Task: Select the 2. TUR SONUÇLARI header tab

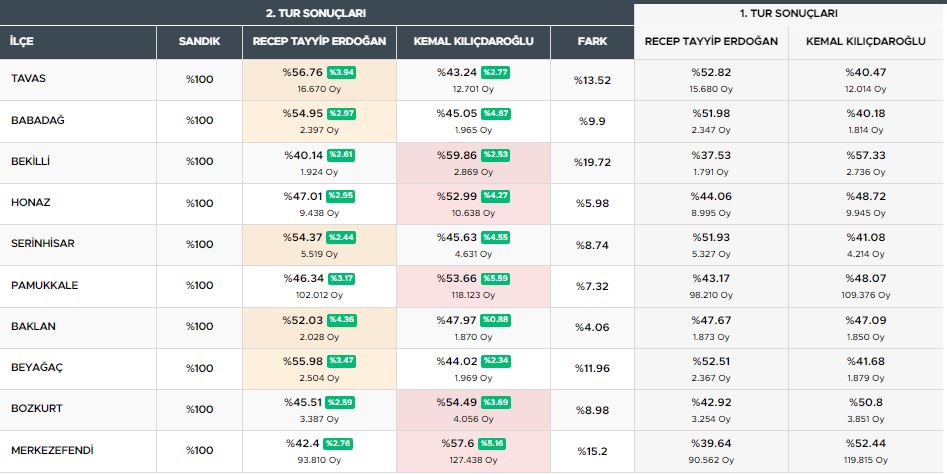Action: [x=316, y=13]
